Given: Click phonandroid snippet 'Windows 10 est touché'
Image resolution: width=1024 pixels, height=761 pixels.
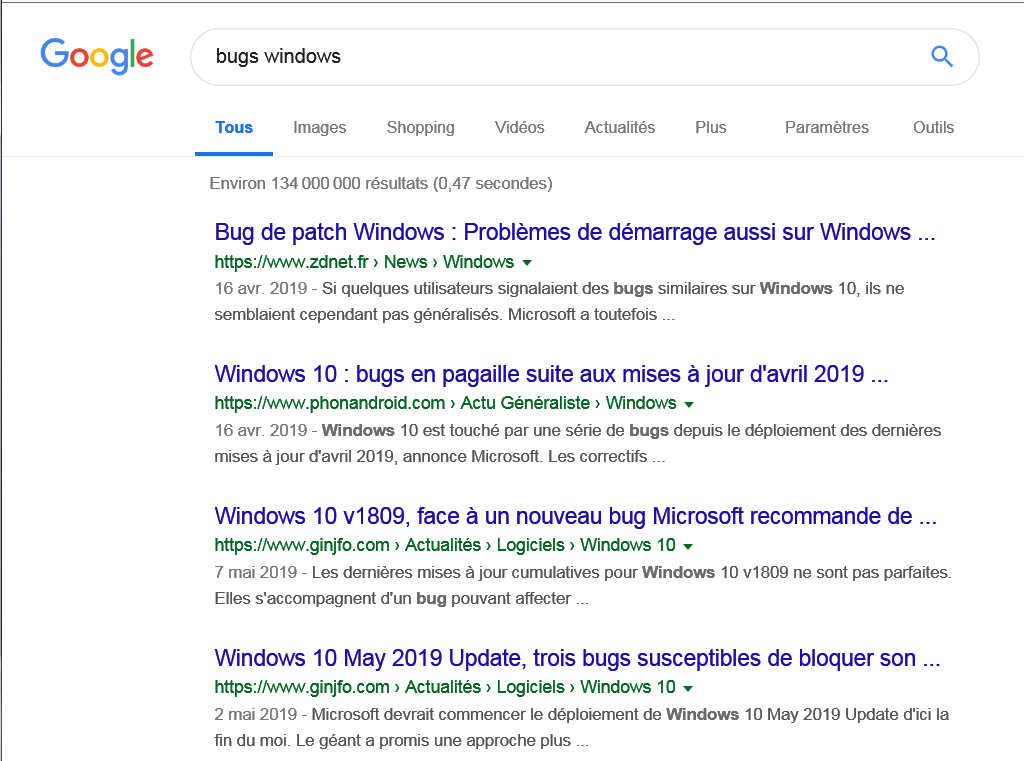Looking at the screenshot, I should point(577,444).
